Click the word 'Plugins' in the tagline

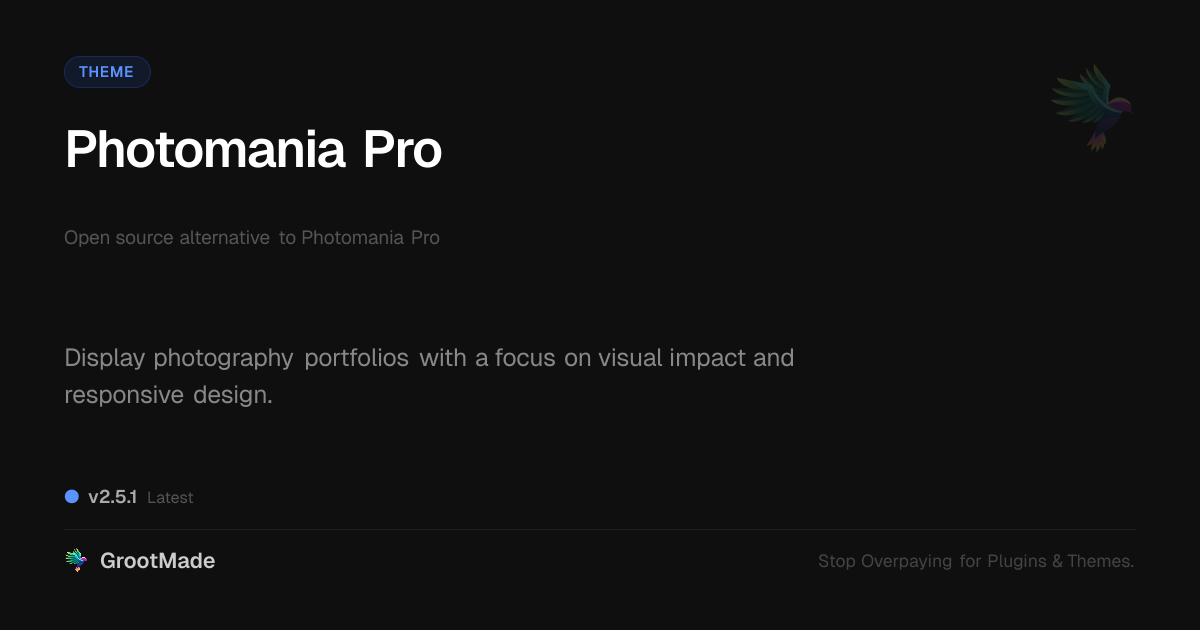coord(1017,561)
